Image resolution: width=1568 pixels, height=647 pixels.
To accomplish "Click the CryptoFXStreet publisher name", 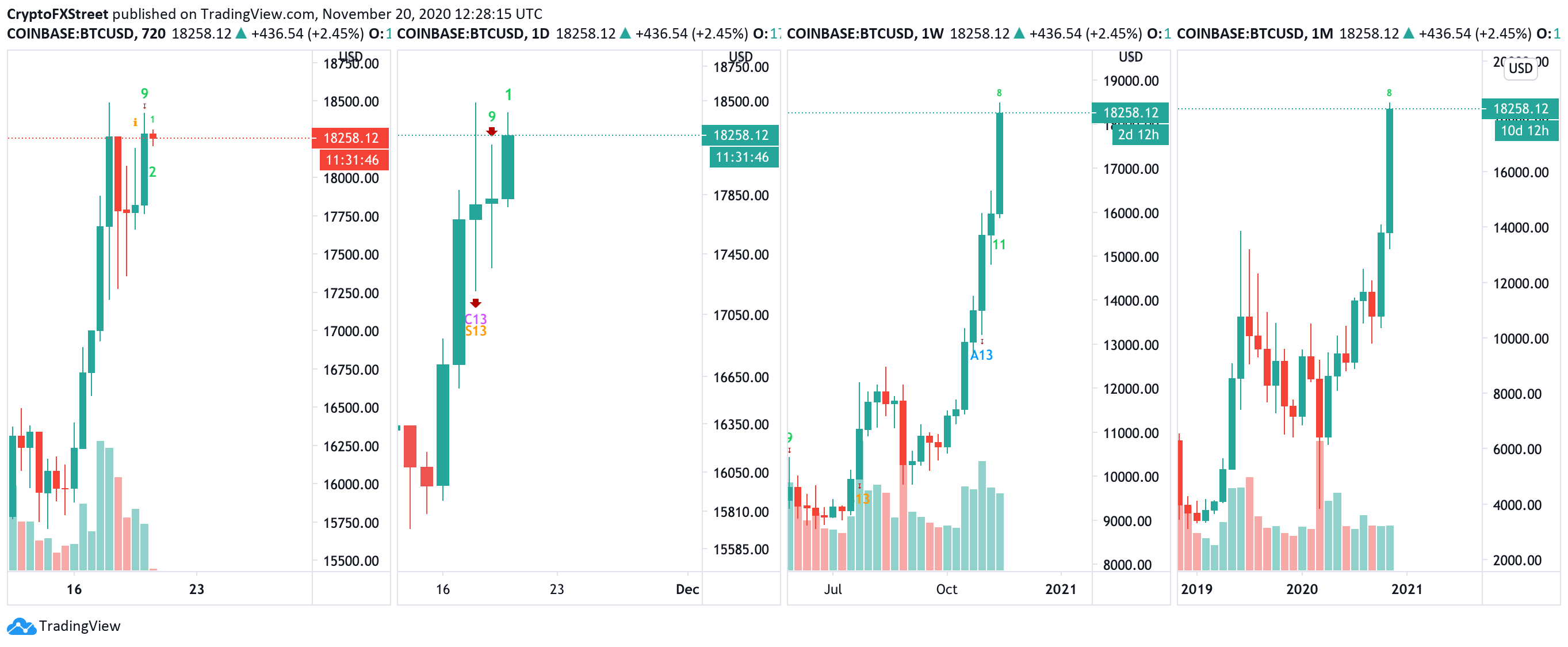I will coord(58,13).
